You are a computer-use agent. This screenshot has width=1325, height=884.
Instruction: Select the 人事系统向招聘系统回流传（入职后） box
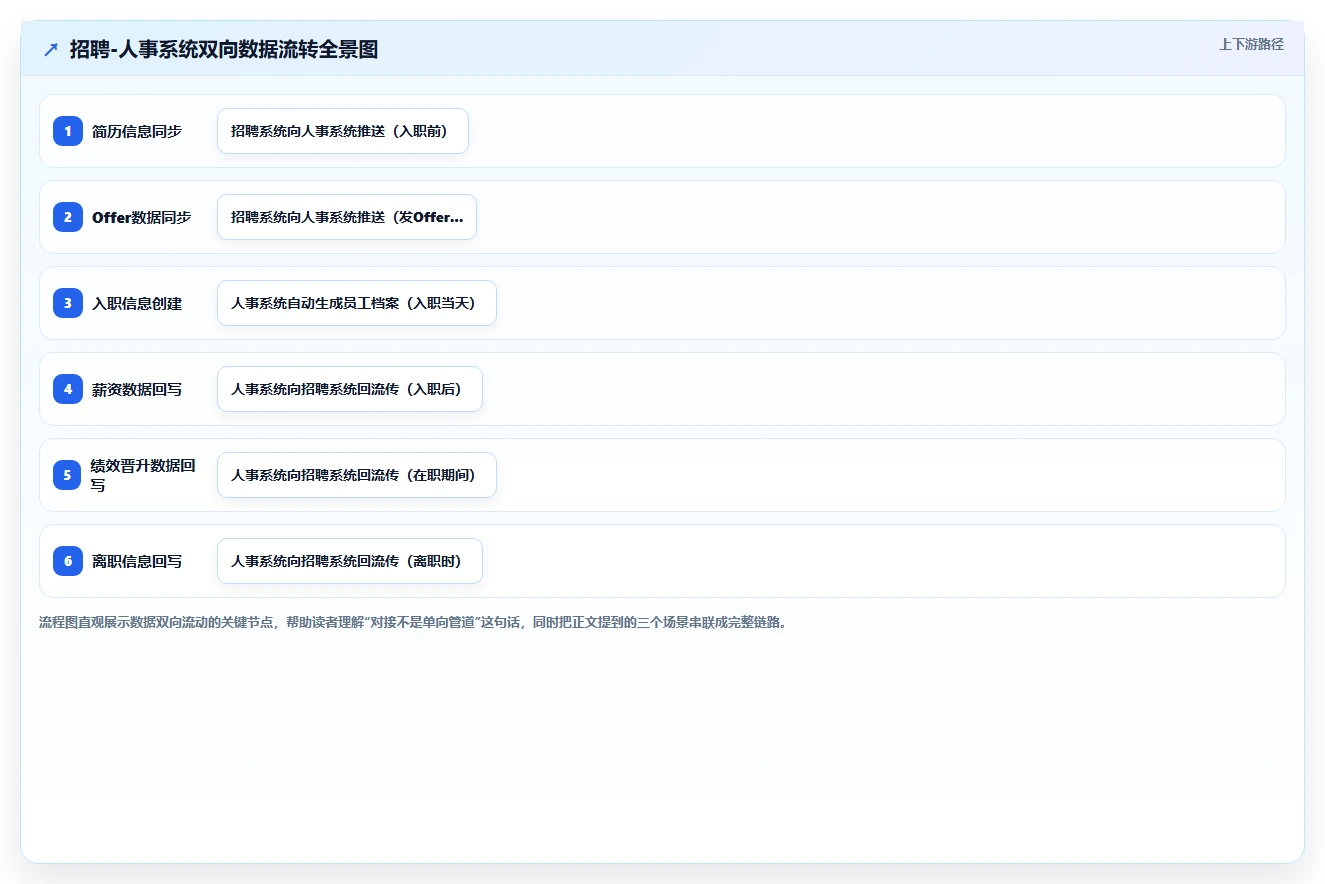350,389
